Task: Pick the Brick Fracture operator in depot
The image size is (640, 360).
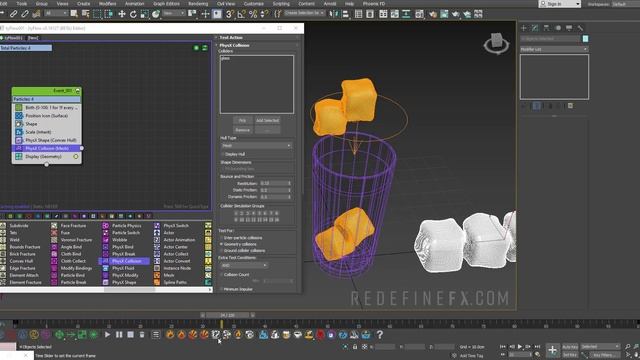Action: [21, 254]
